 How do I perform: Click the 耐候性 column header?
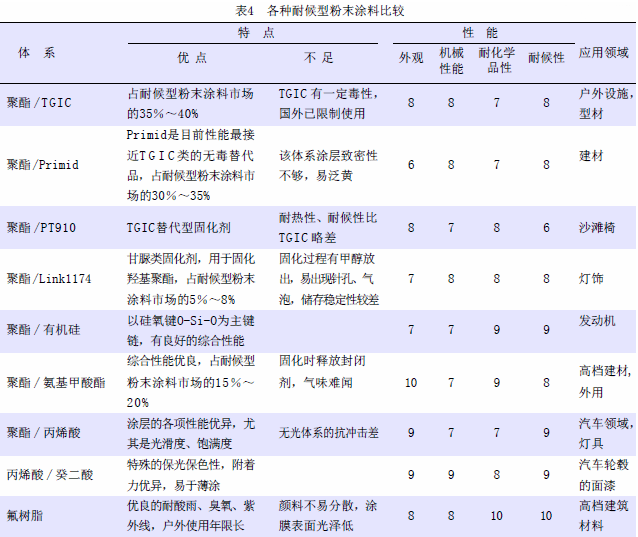coord(546,59)
